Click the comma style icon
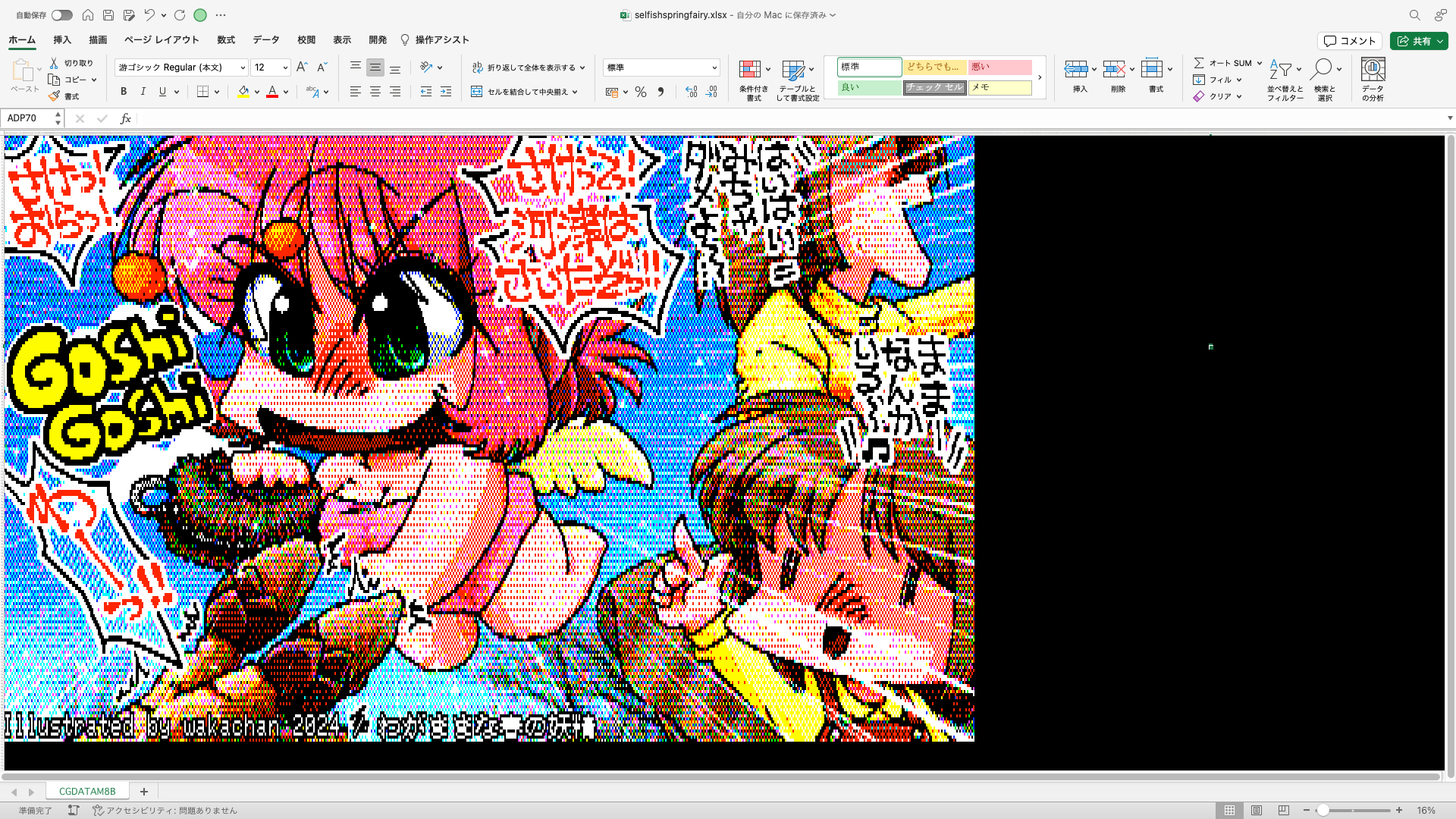Screen dimensions: 1456x819 coord(661,92)
